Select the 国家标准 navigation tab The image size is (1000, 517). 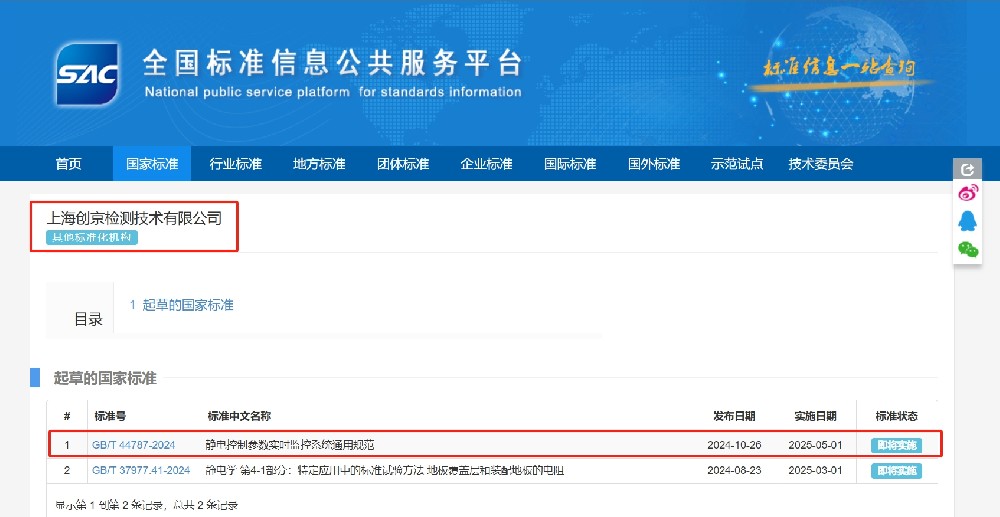152,164
